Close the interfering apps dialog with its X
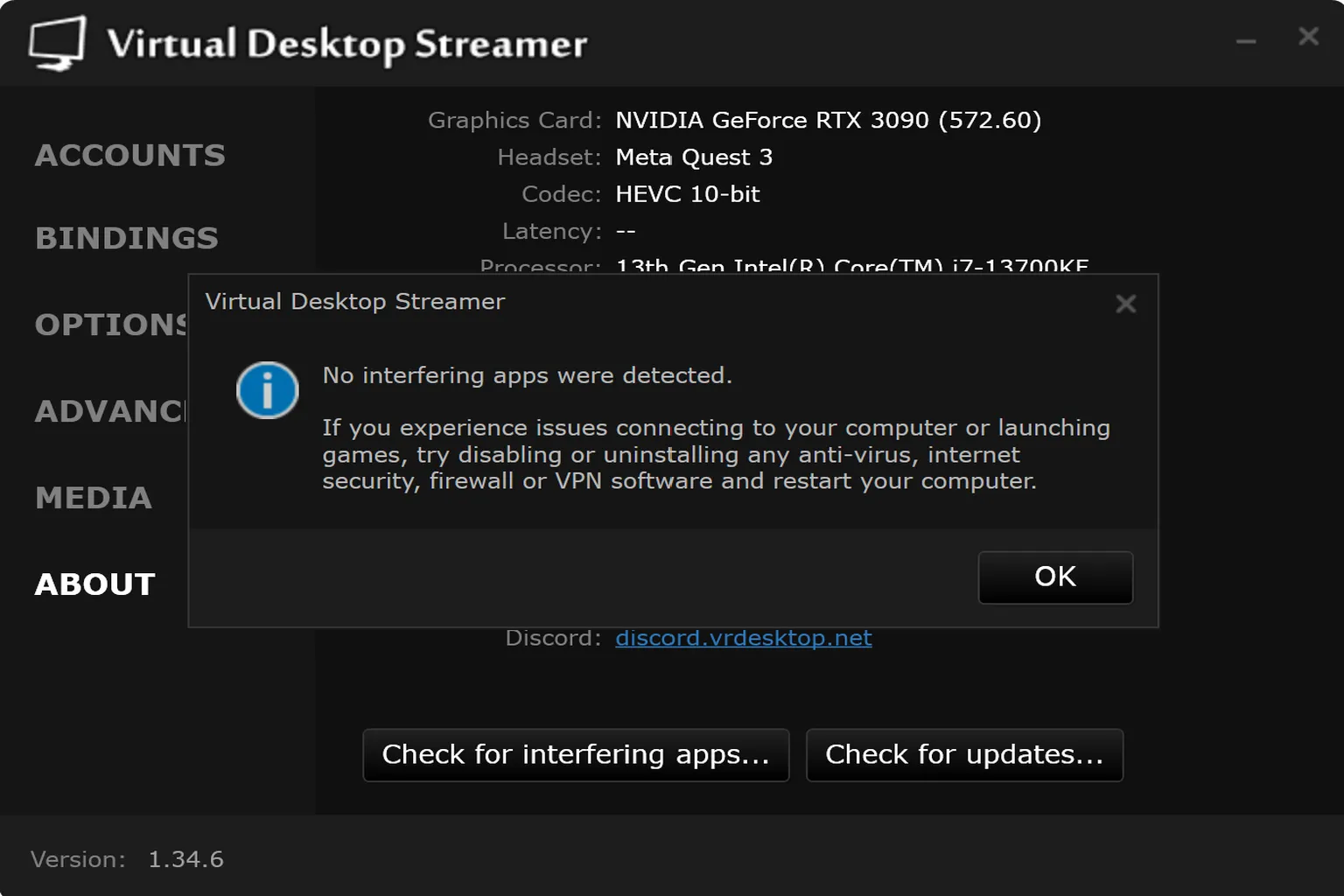The width and height of the screenshot is (1344, 896). coord(1125,304)
